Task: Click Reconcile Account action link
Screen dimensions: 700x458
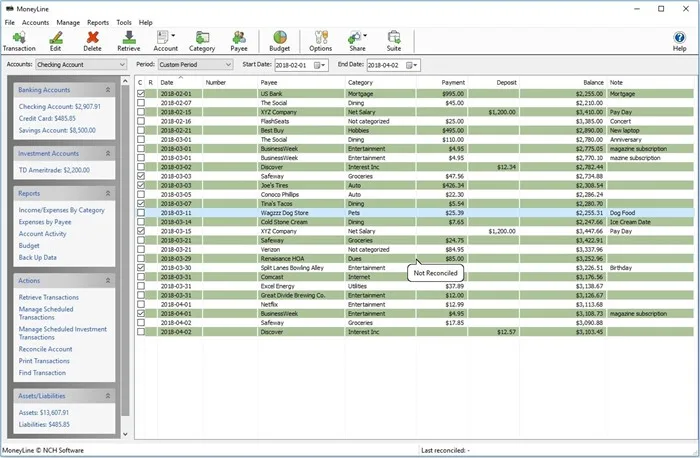Action: point(45,349)
